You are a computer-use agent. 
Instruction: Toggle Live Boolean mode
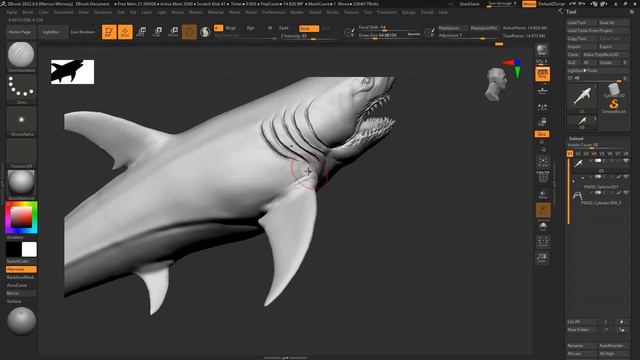point(83,32)
